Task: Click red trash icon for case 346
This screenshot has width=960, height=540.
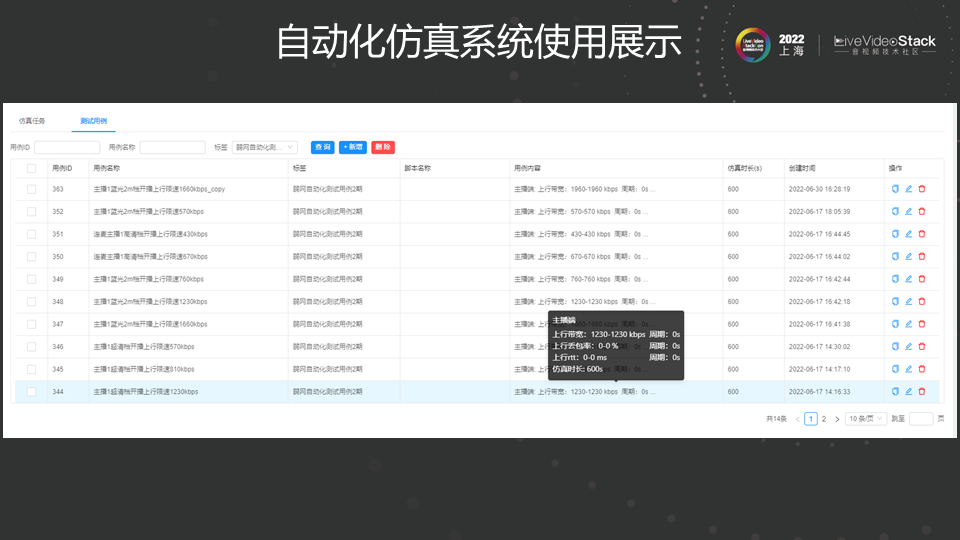Action: (x=921, y=346)
